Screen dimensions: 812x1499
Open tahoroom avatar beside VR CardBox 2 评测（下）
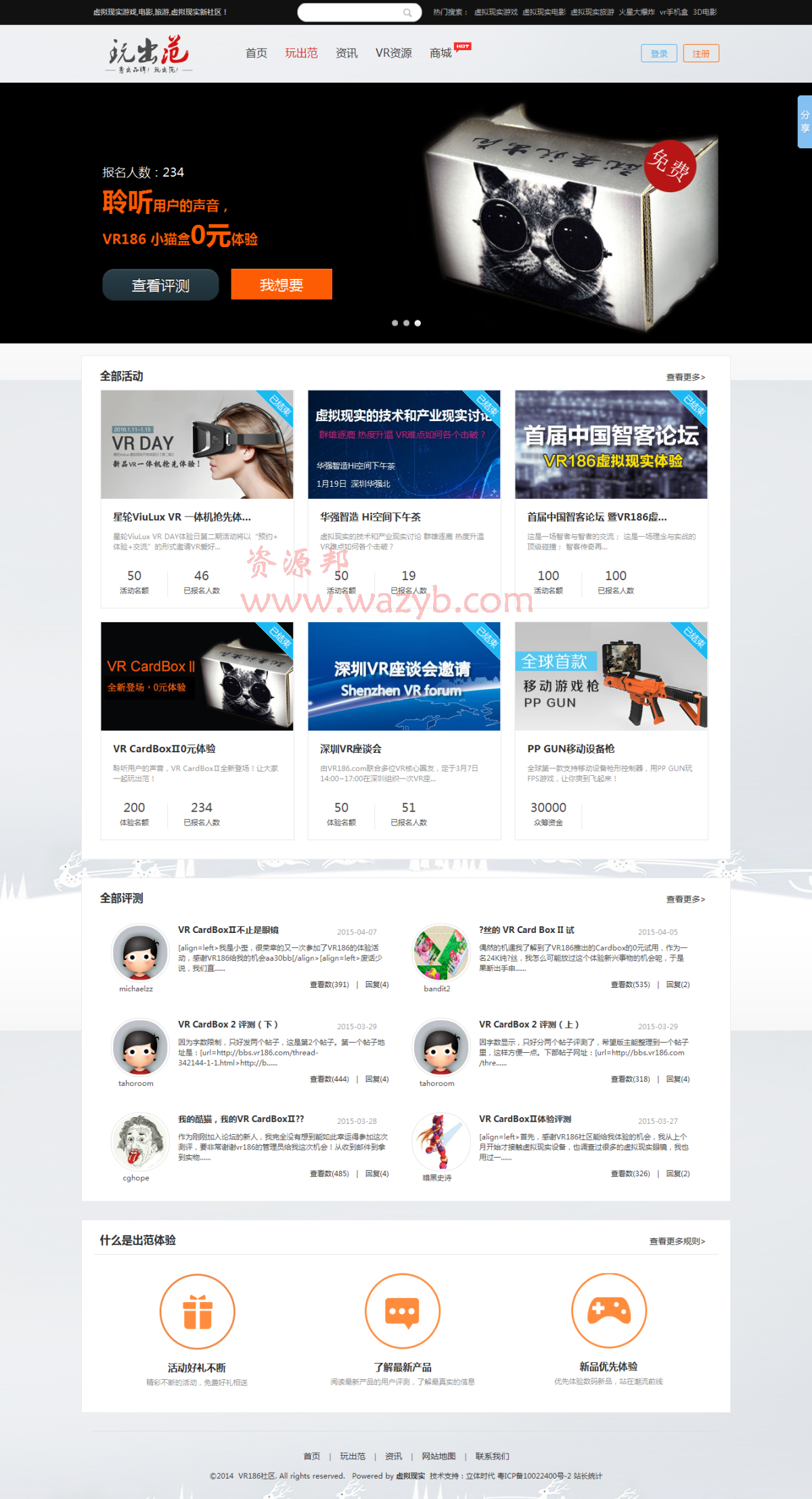(140, 1047)
